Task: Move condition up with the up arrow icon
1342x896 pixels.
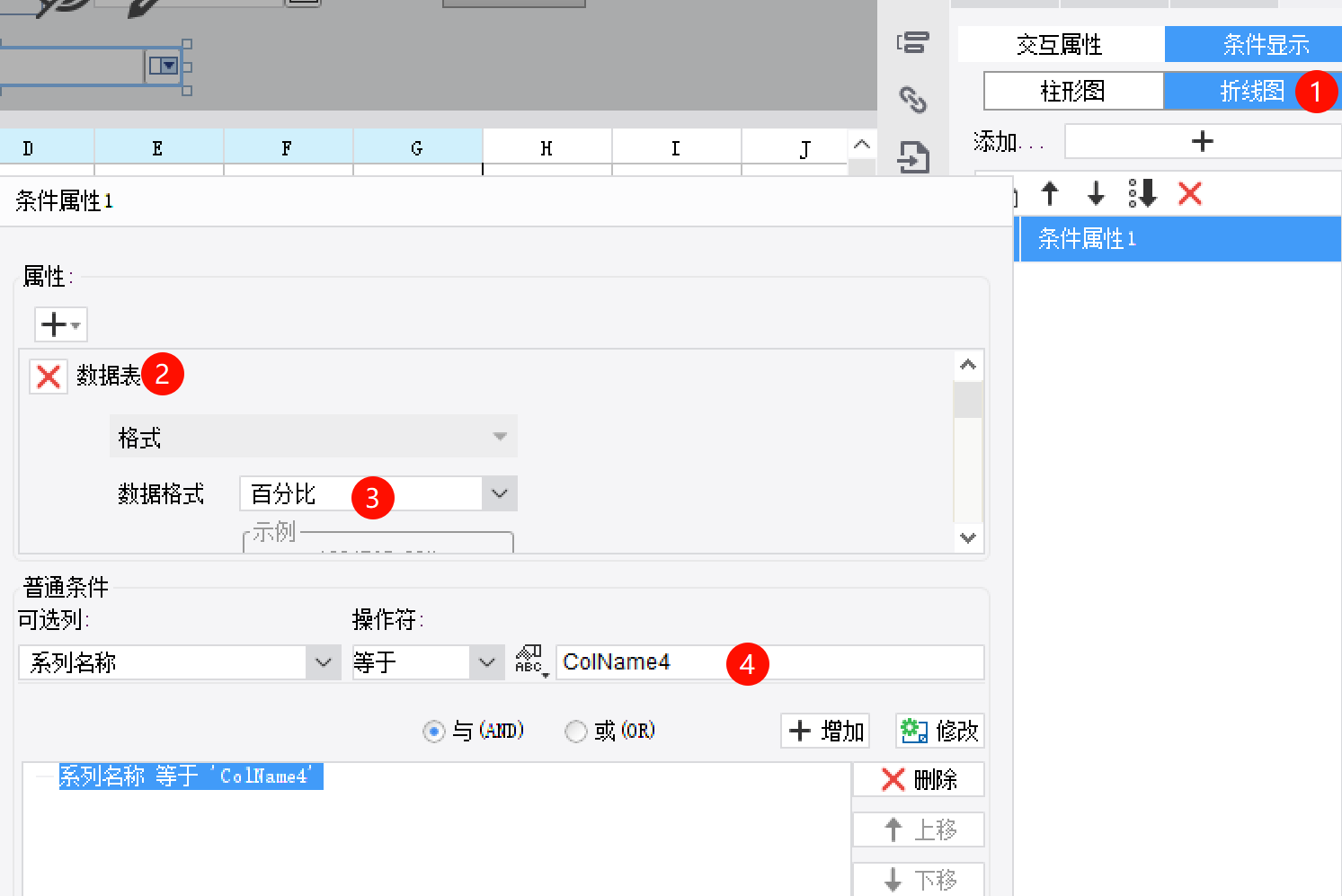Action: 1049,193
